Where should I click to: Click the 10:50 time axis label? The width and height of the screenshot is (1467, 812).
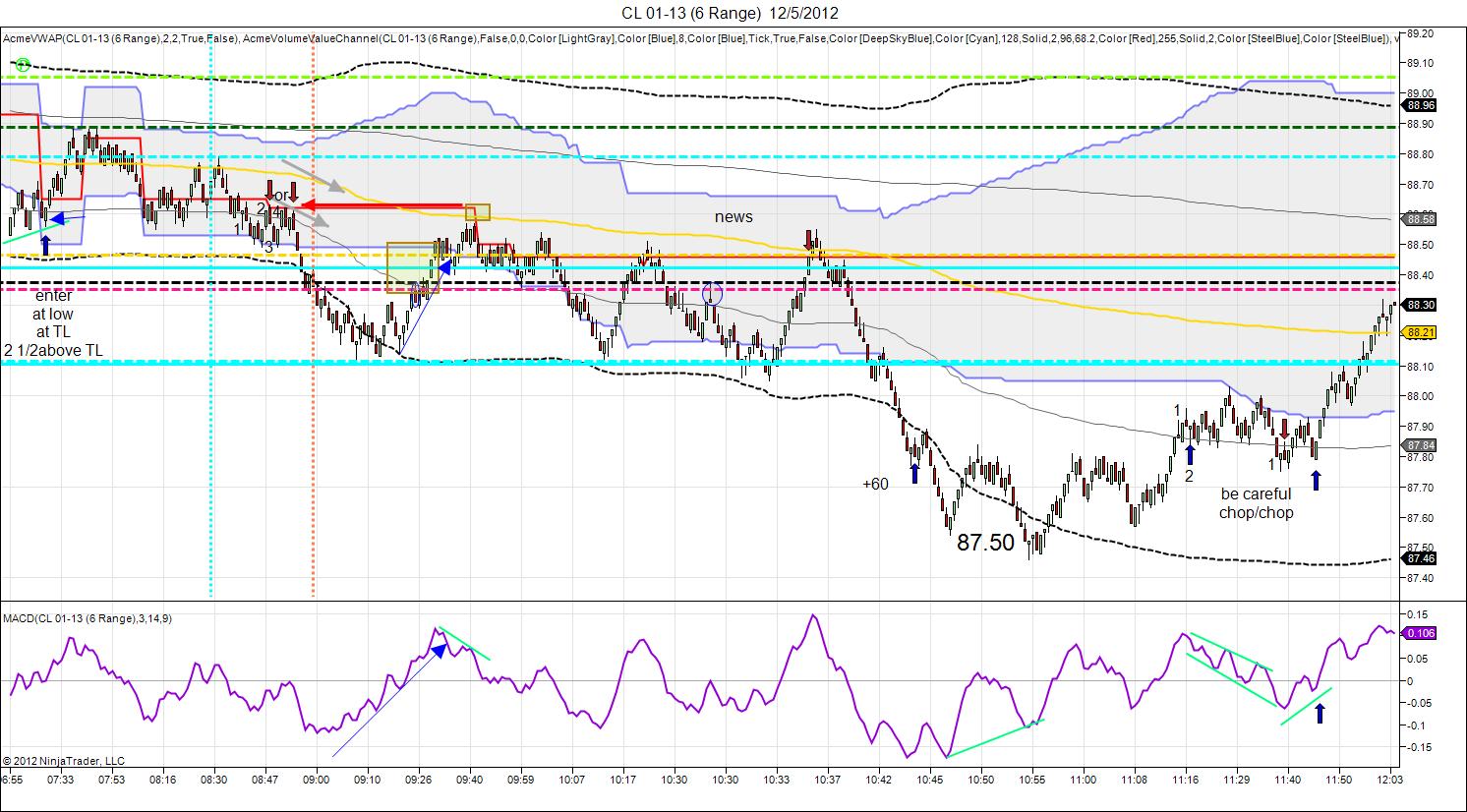point(980,780)
